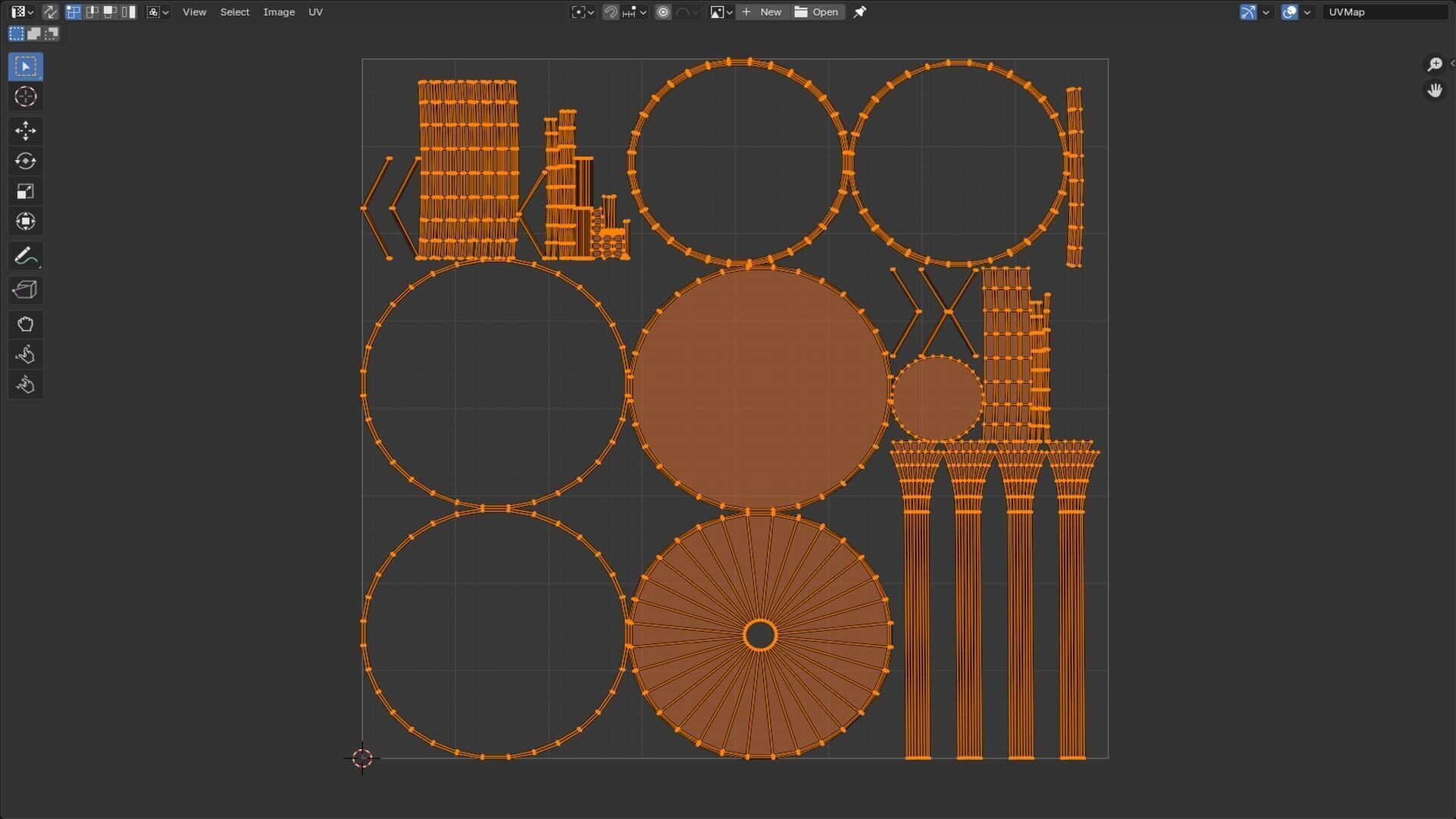Pick the Rip Region tool
Screen dimensions: 1456x819
click(25, 290)
